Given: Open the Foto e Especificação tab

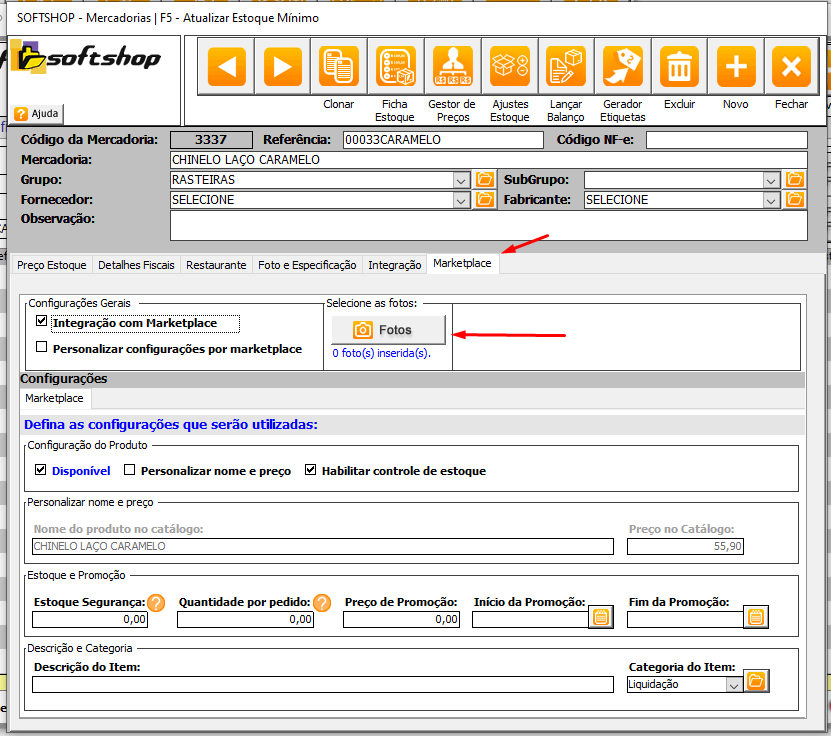Looking at the screenshot, I should point(307,265).
